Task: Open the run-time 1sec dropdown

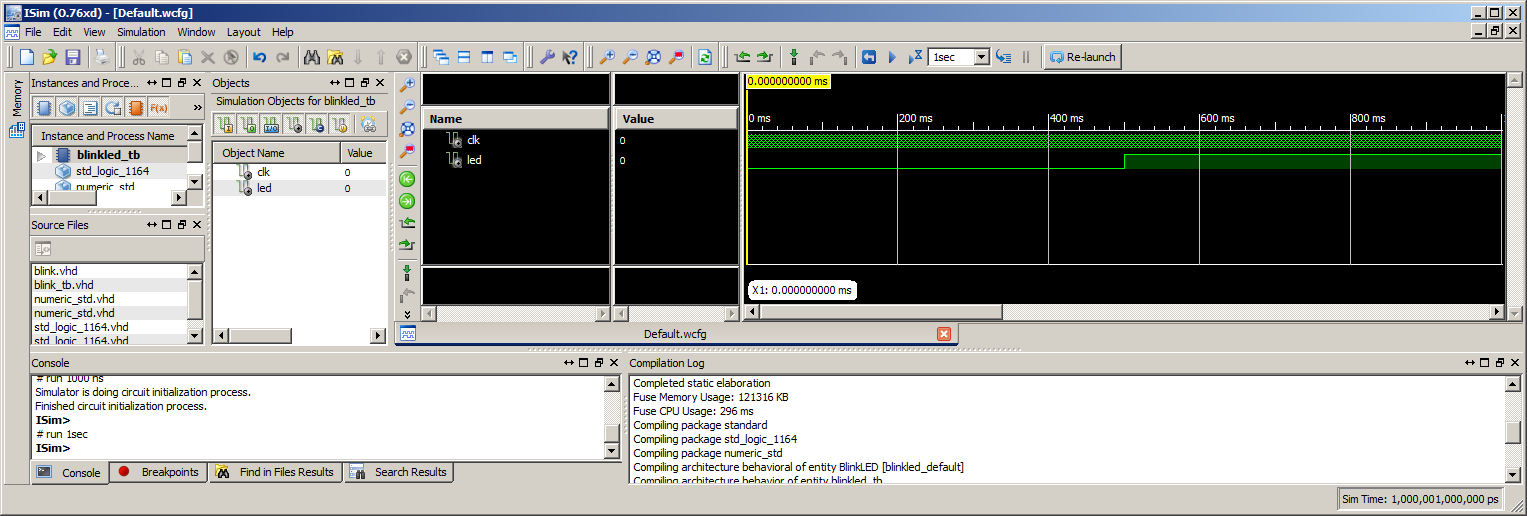Action: click(x=981, y=57)
